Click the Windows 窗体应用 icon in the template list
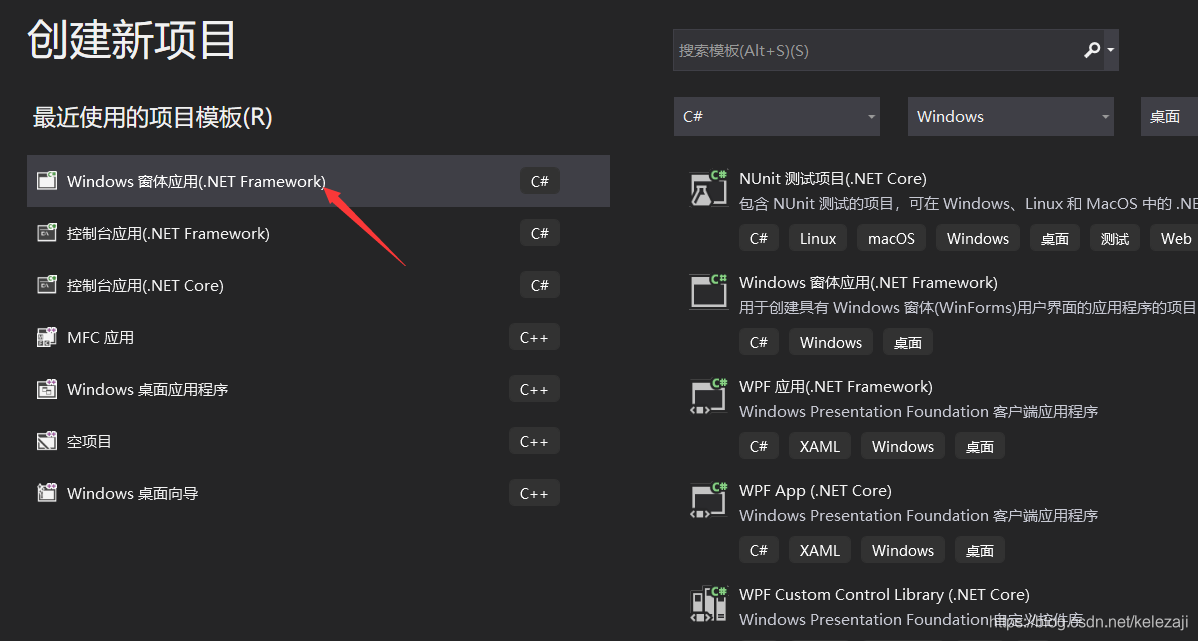Image resolution: width=1198 pixels, height=641 pixels. coord(708,291)
